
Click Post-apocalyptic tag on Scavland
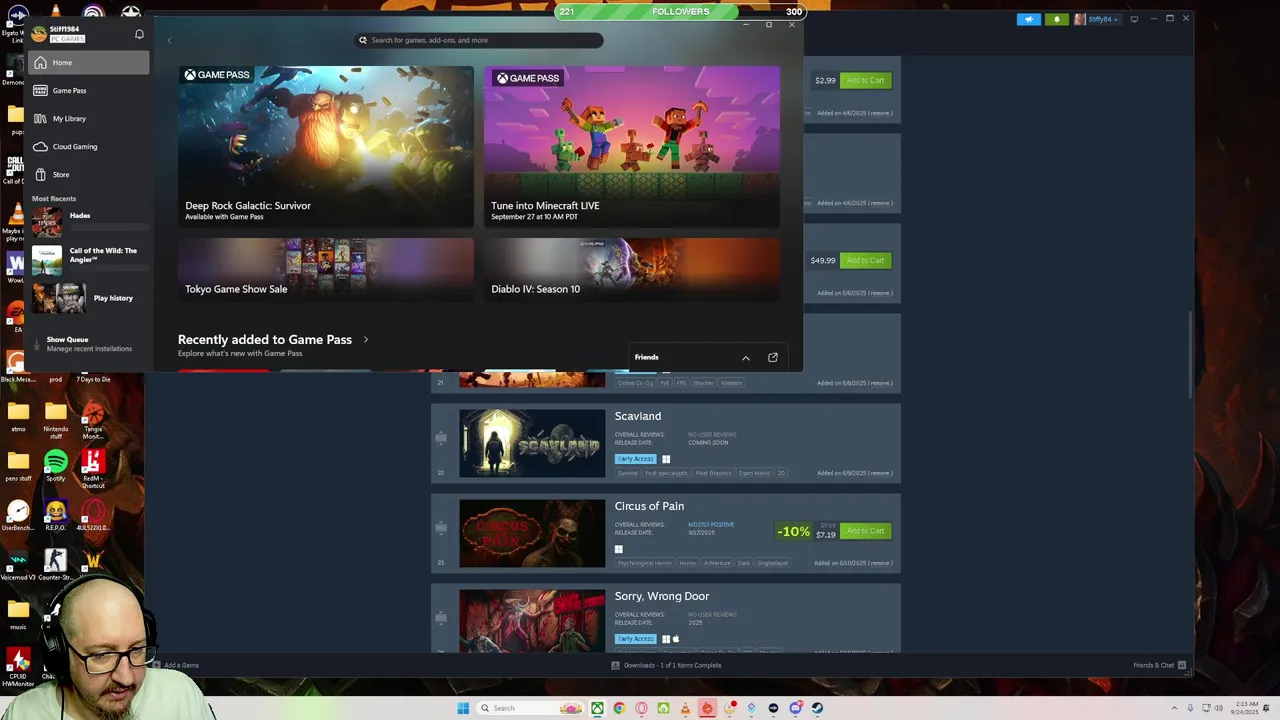(x=666, y=473)
